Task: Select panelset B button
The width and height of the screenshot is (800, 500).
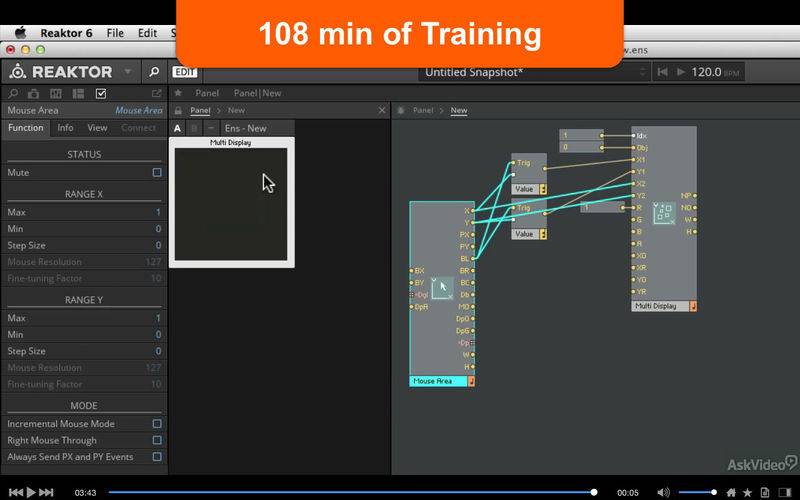Action: click(x=194, y=128)
